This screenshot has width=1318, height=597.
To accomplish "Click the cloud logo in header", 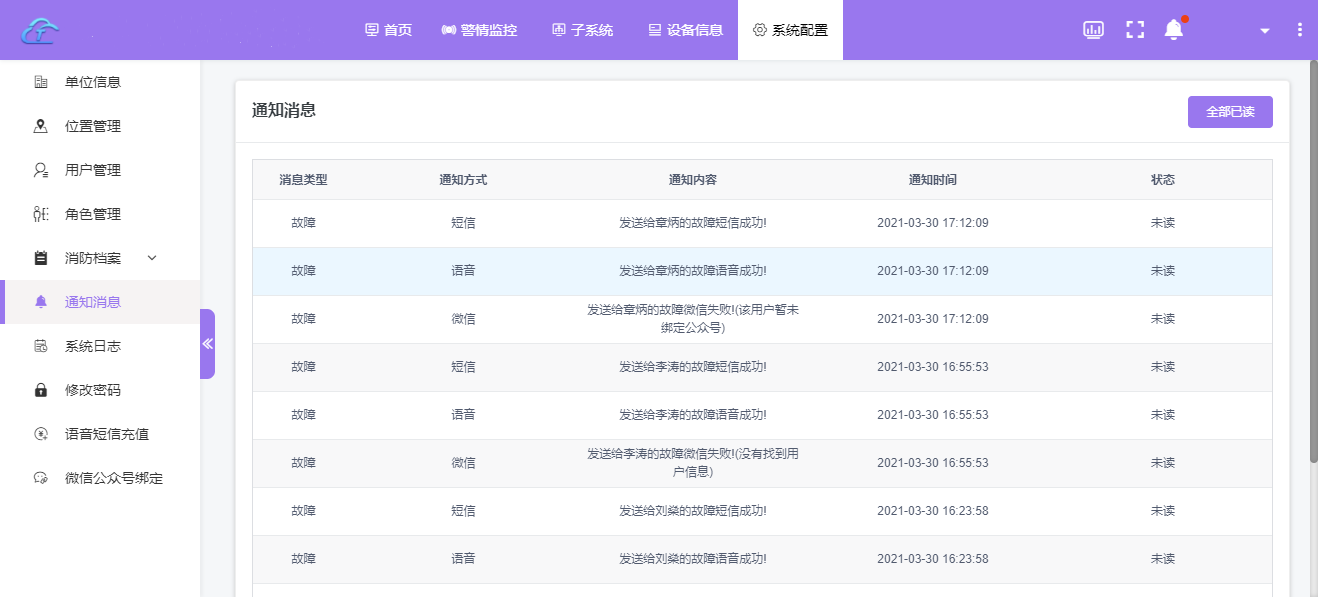I will point(41,30).
